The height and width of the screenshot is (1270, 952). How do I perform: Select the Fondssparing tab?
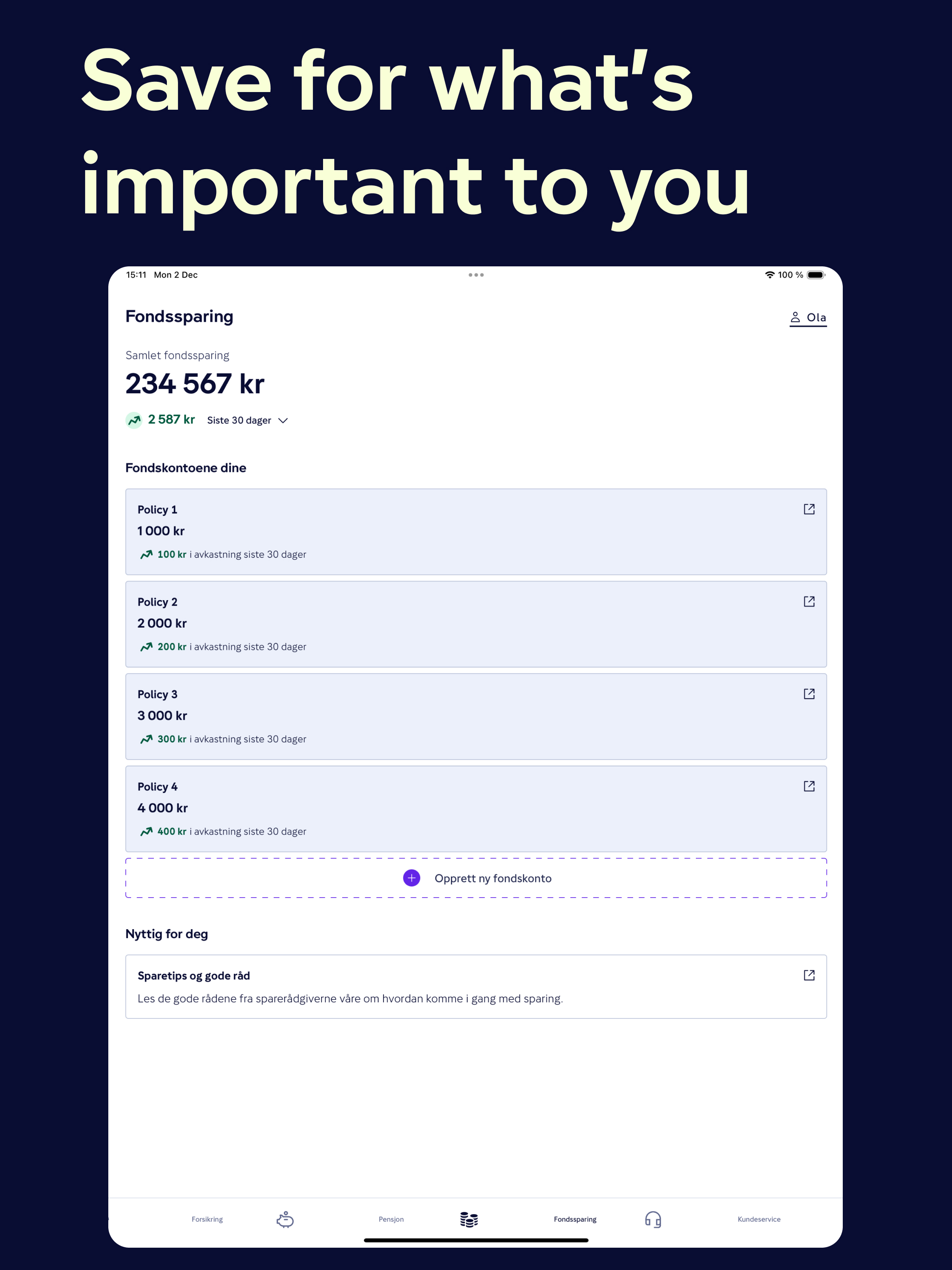(x=575, y=1219)
